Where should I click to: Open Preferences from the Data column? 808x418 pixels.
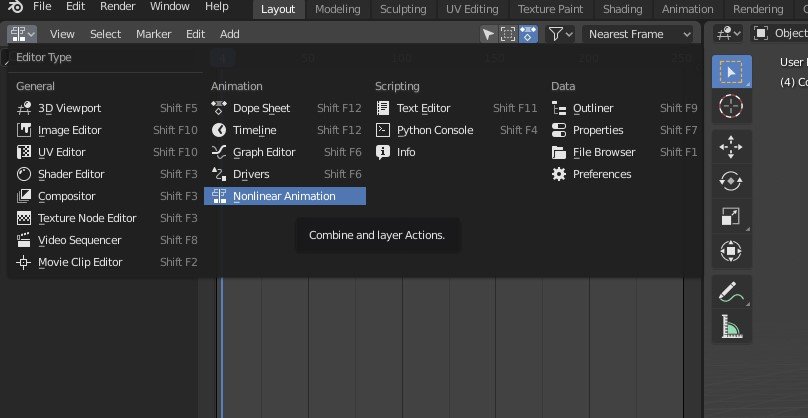(601, 174)
